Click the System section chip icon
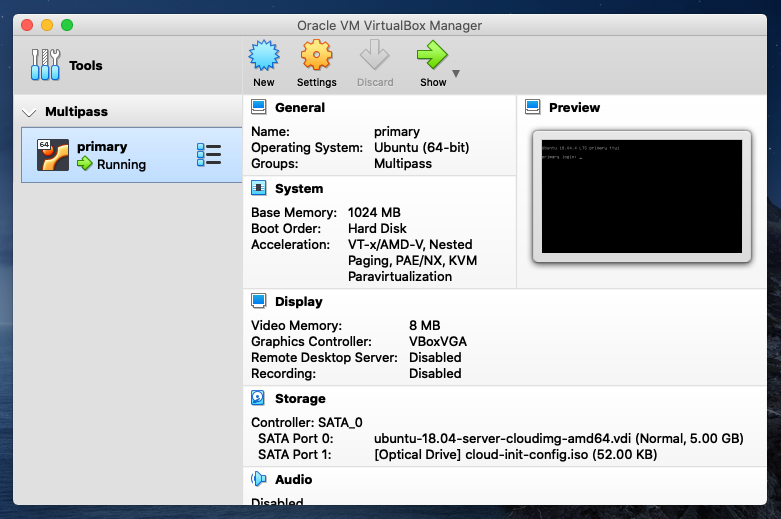The image size is (781, 519). (x=259, y=188)
